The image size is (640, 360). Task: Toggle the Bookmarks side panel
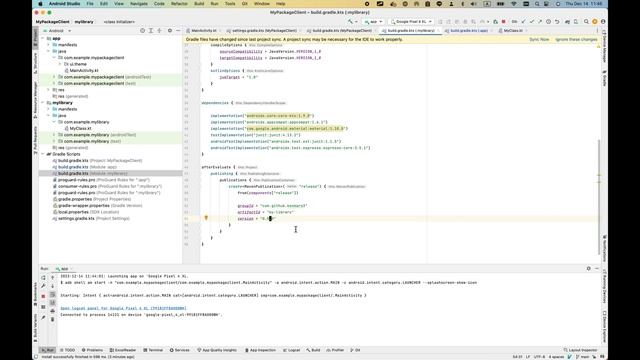(x=36, y=295)
